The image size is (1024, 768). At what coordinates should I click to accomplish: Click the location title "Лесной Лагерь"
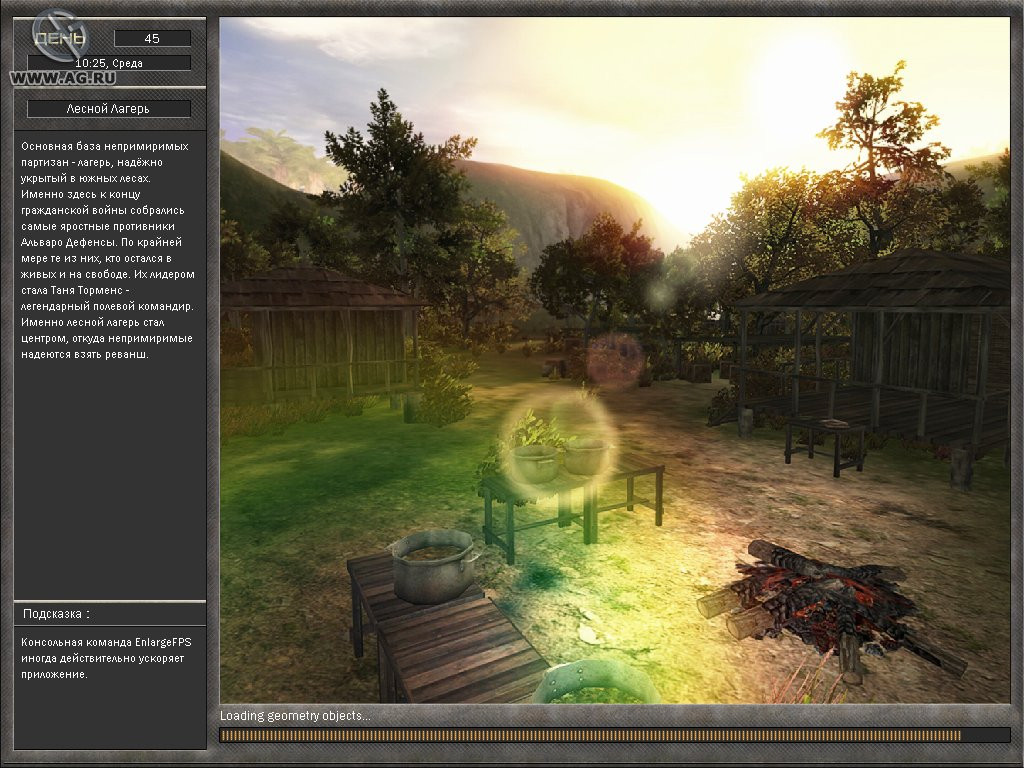coord(108,109)
